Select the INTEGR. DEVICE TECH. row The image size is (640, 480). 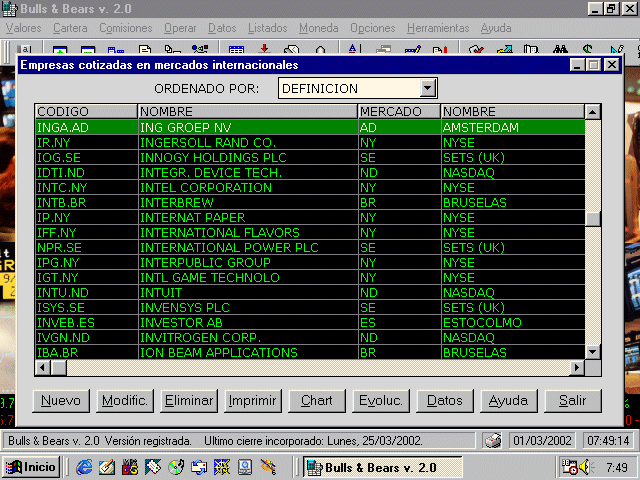click(310, 173)
